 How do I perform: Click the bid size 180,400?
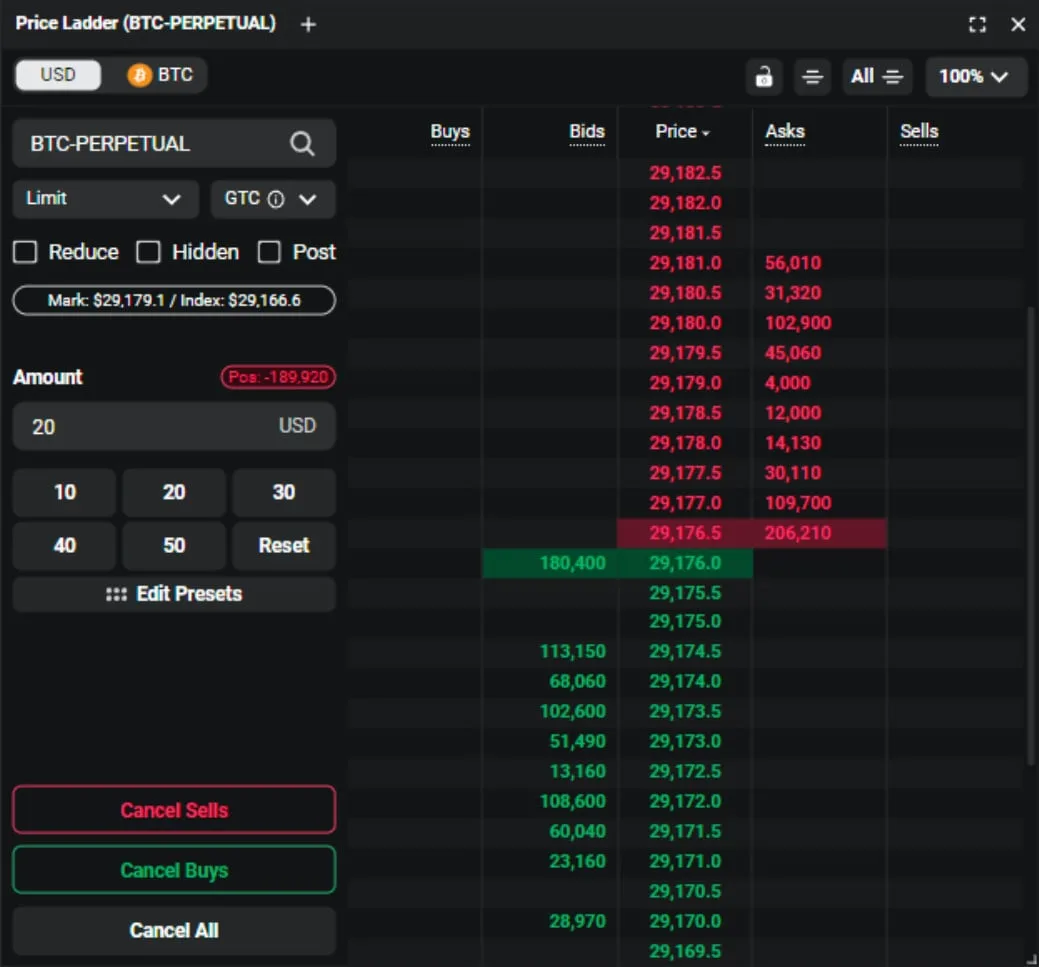click(x=573, y=563)
